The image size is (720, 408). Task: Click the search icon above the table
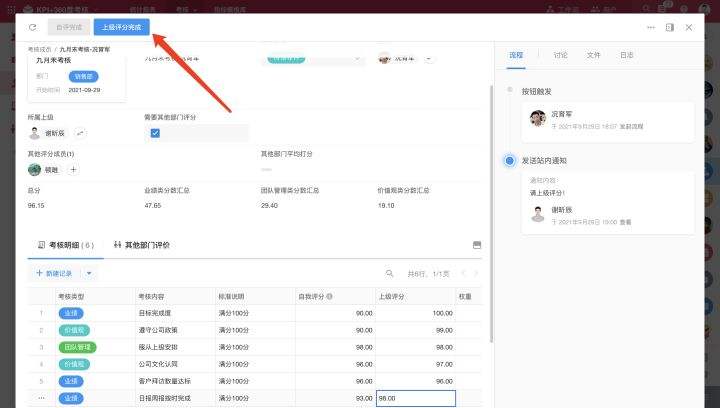tap(390, 273)
